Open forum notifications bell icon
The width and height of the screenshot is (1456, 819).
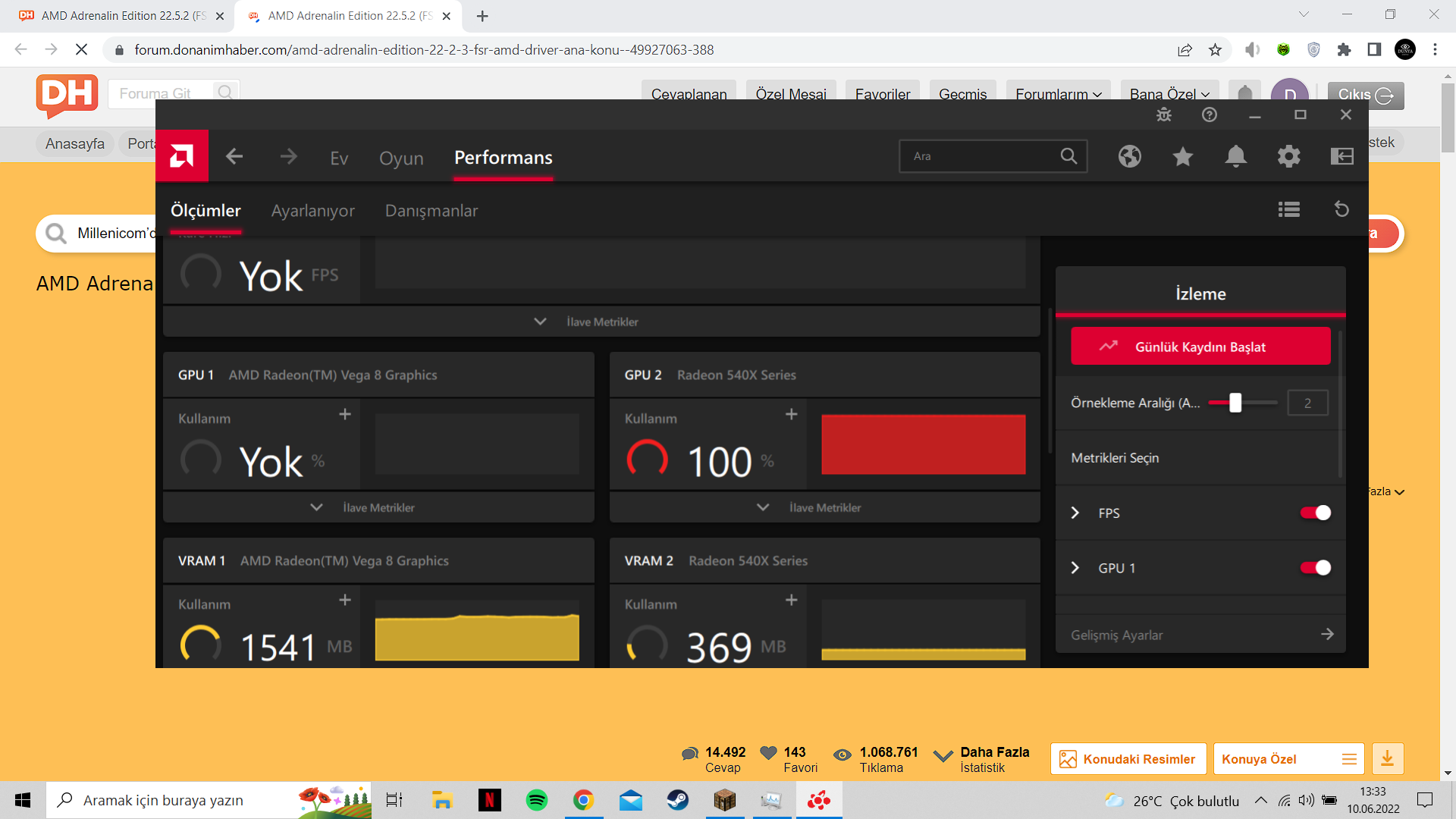[x=1245, y=94]
